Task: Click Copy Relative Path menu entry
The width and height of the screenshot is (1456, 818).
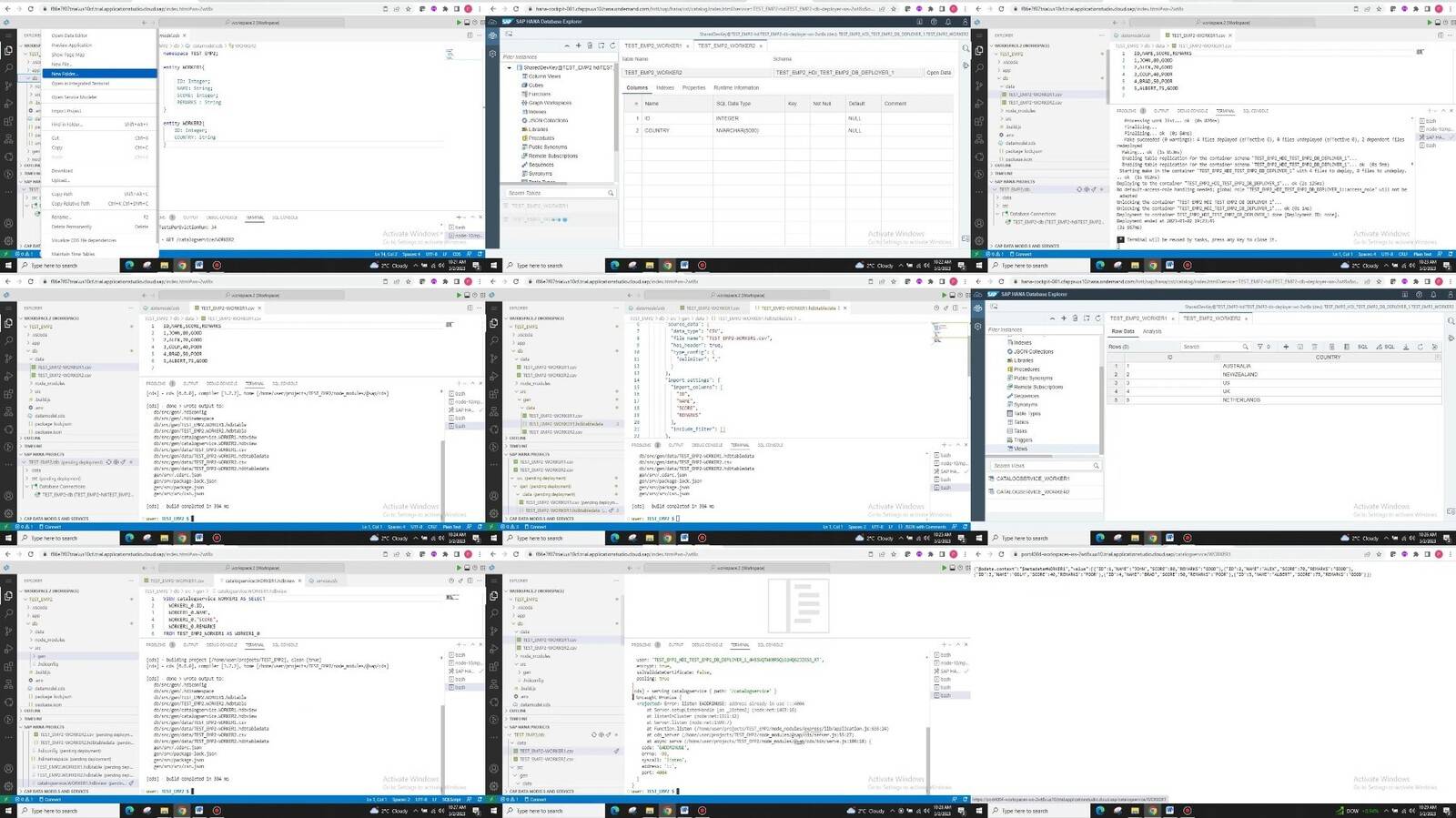Action: (98, 204)
